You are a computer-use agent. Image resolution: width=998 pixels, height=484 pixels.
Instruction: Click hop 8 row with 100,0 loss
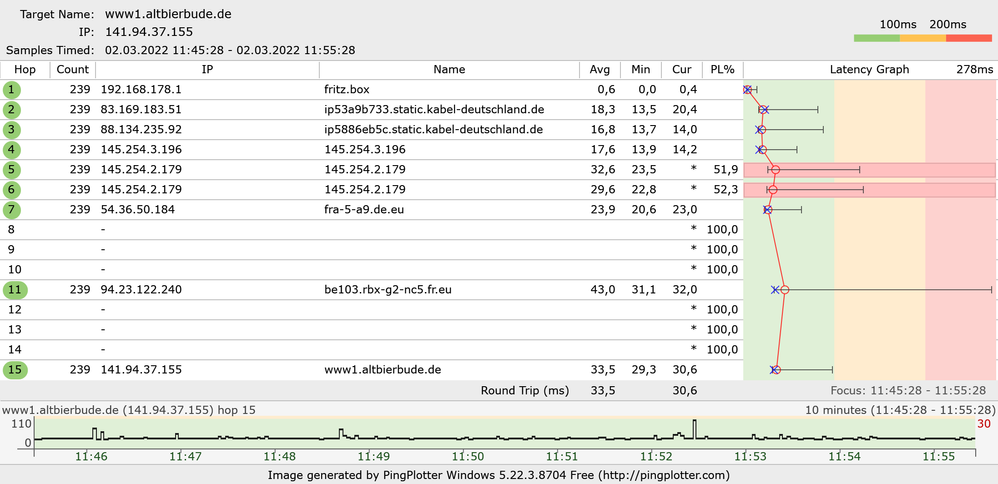click(371, 230)
